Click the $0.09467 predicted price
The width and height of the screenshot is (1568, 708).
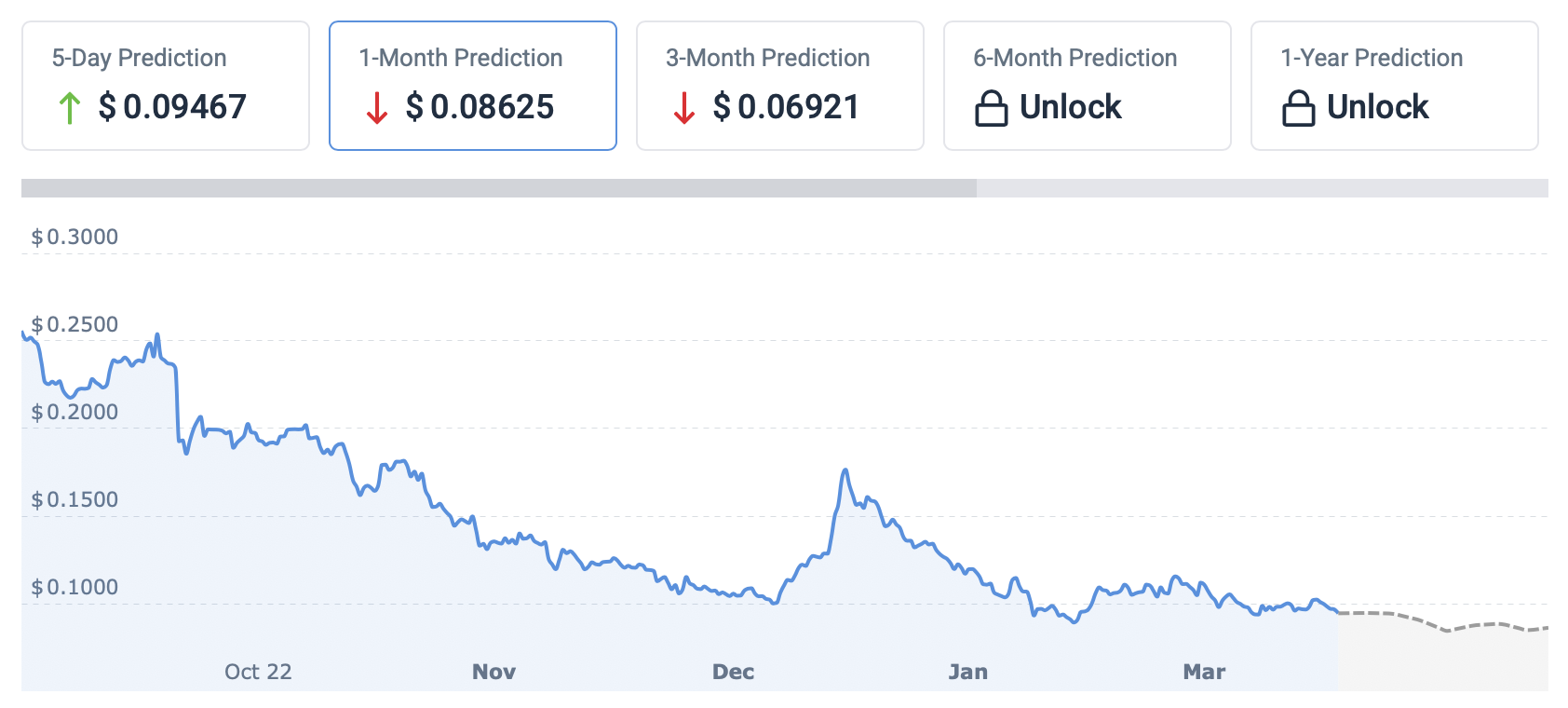pyautogui.click(x=172, y=107)
